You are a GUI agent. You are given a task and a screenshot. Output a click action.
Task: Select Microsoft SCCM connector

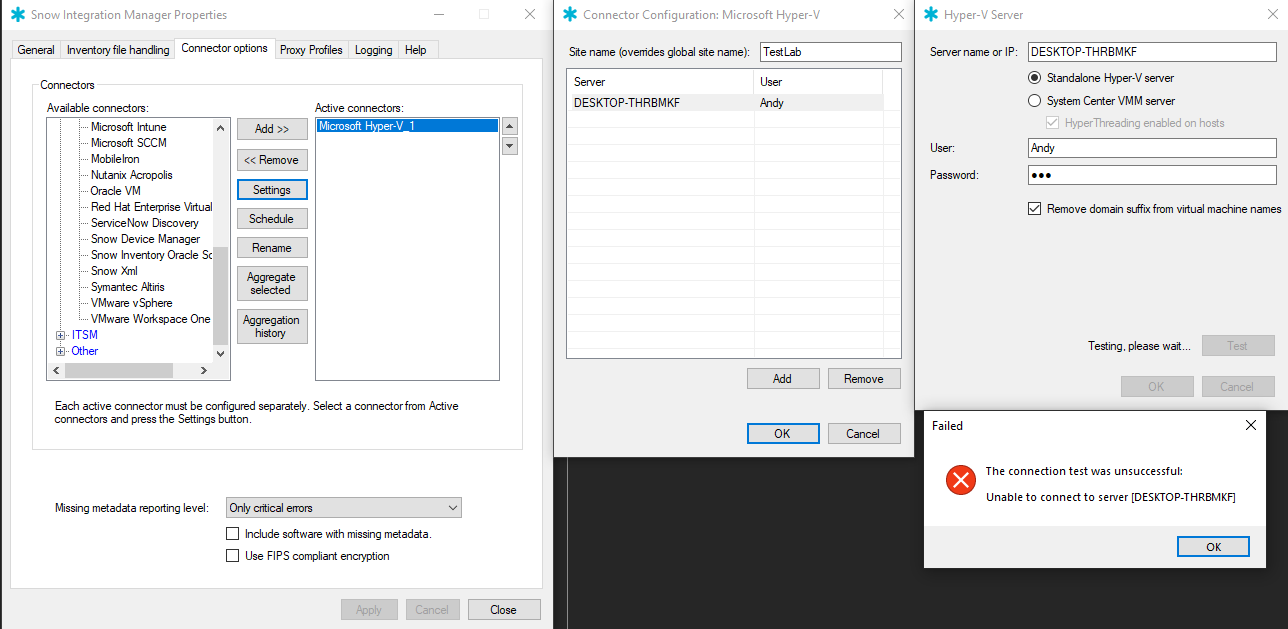(x=129, y=143)
